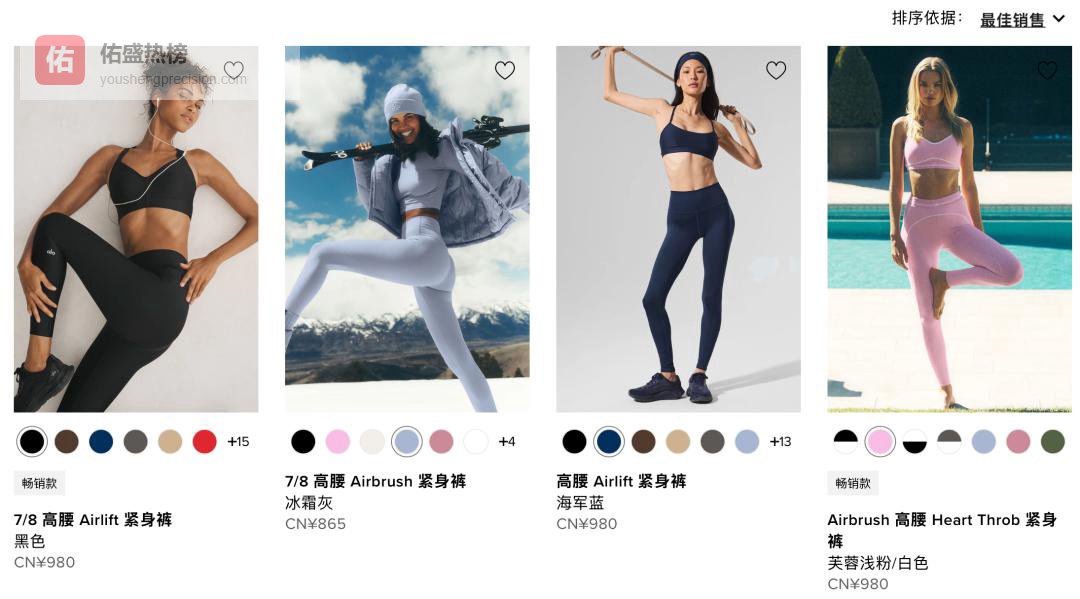Select red swatch on first product
This screenshot has width=1080, height=599.
tap(205, 441)
